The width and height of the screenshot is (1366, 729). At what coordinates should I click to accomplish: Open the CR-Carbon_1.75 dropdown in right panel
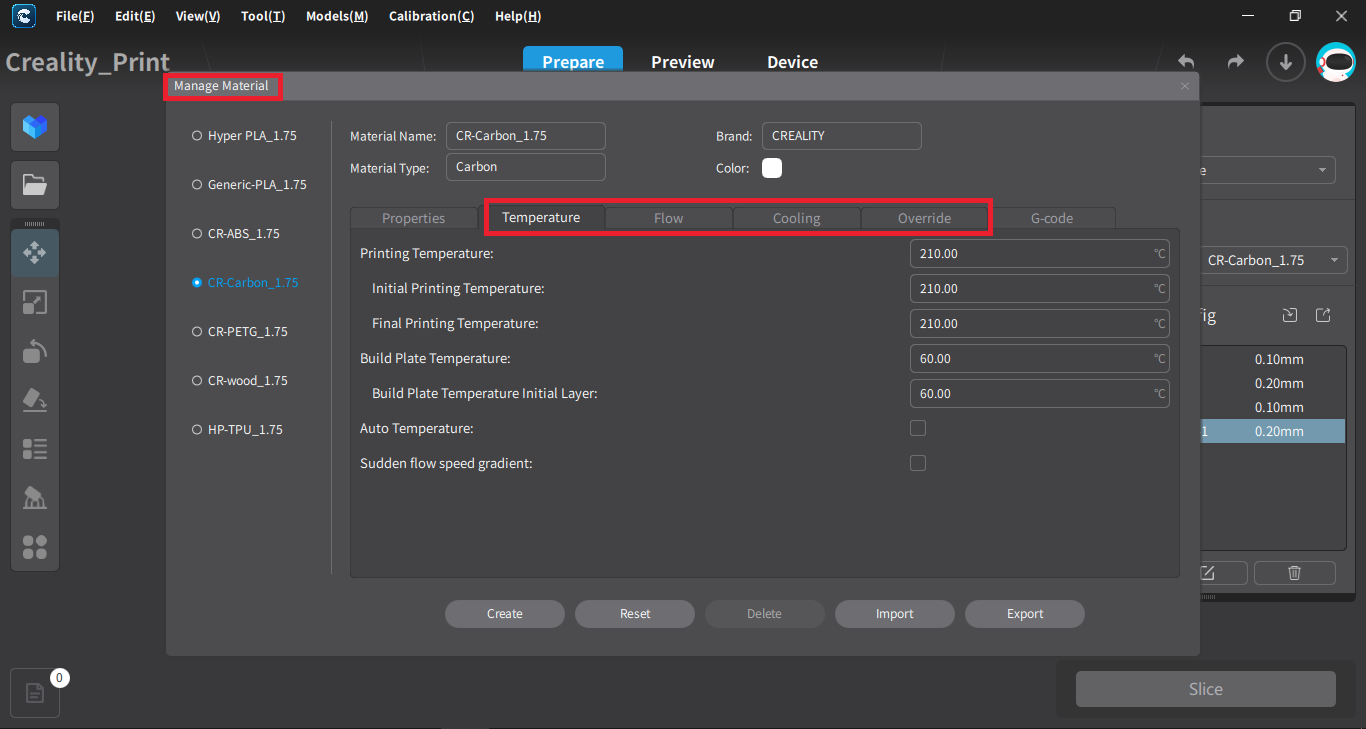1272,260
